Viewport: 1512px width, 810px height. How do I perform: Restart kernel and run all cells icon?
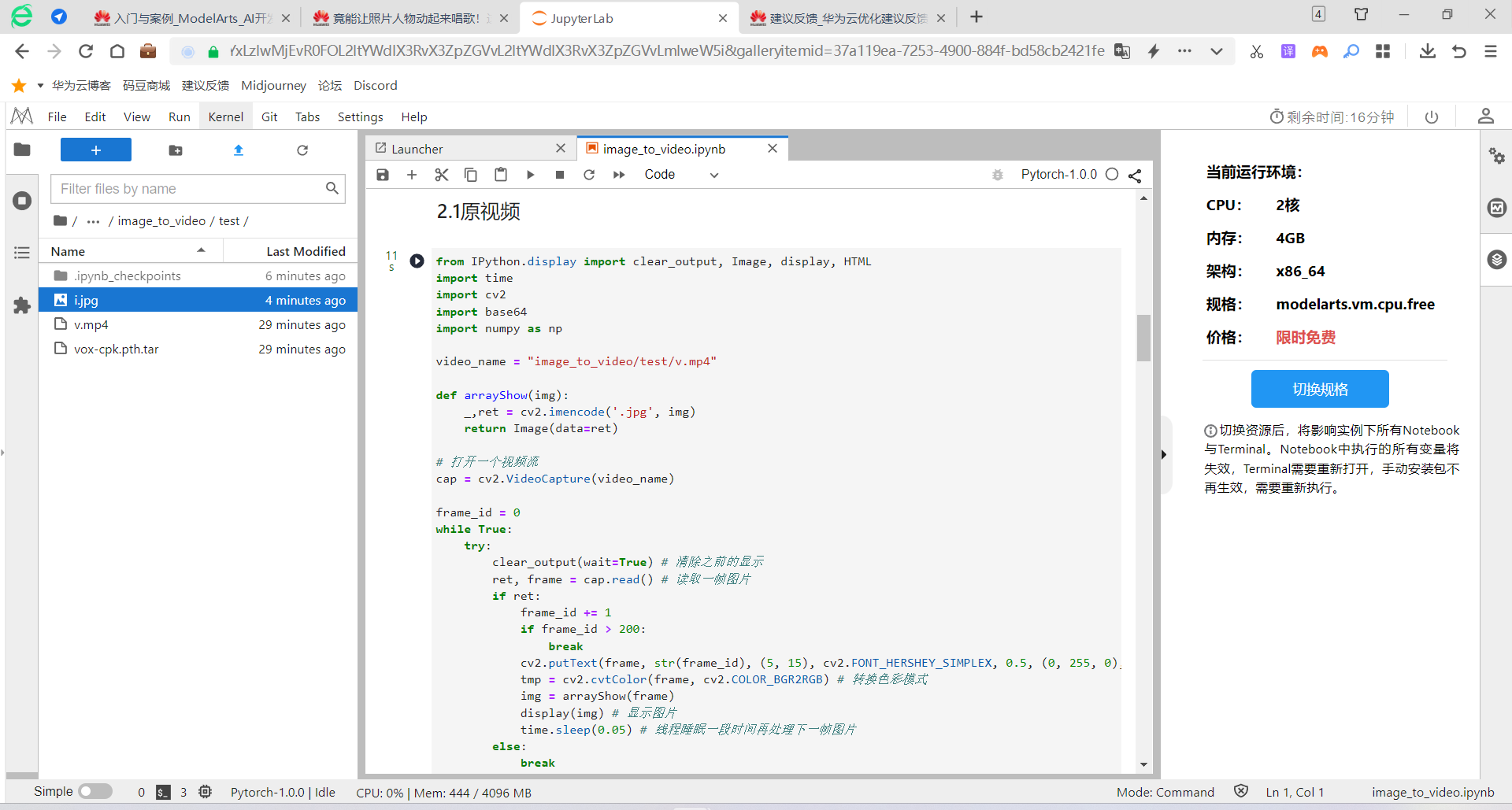[x=619, y=175]
